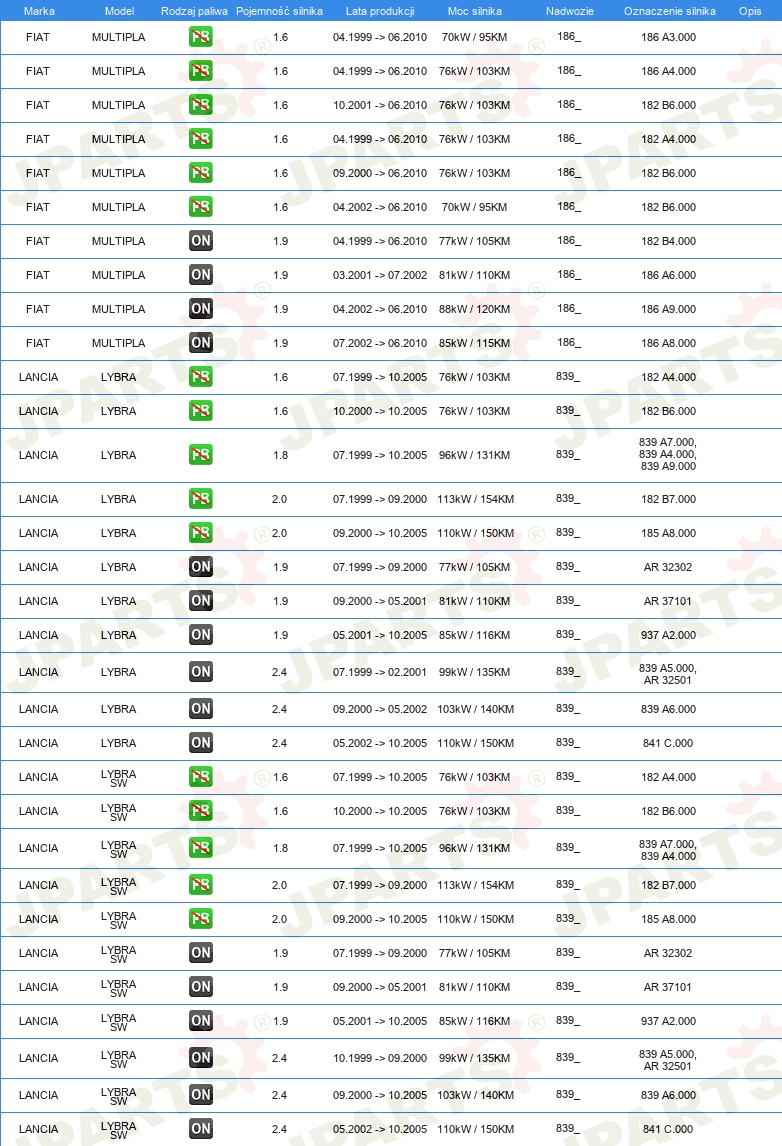Select 'MULTIPLA' in the 186 A6.000 row
Viewport: 782px width, 1146px height.
118,275
